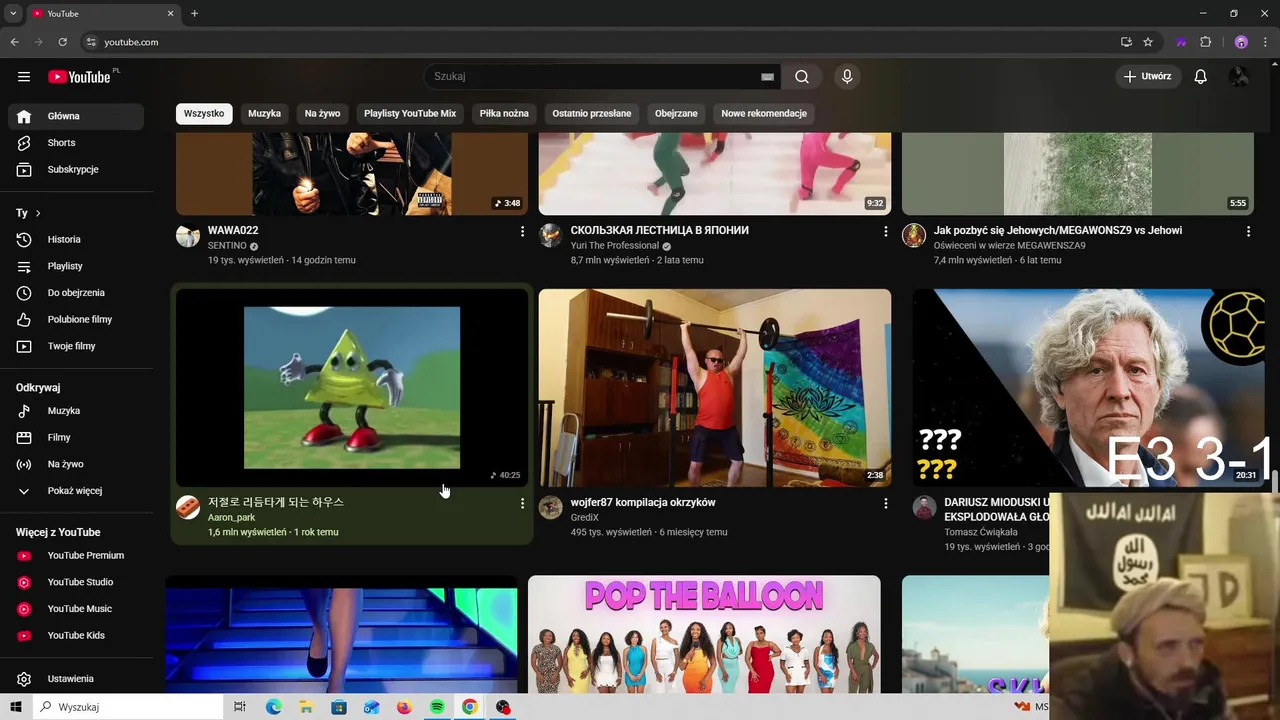Play the POP THE BALLOON thumbnail

[x=704, y=634]
